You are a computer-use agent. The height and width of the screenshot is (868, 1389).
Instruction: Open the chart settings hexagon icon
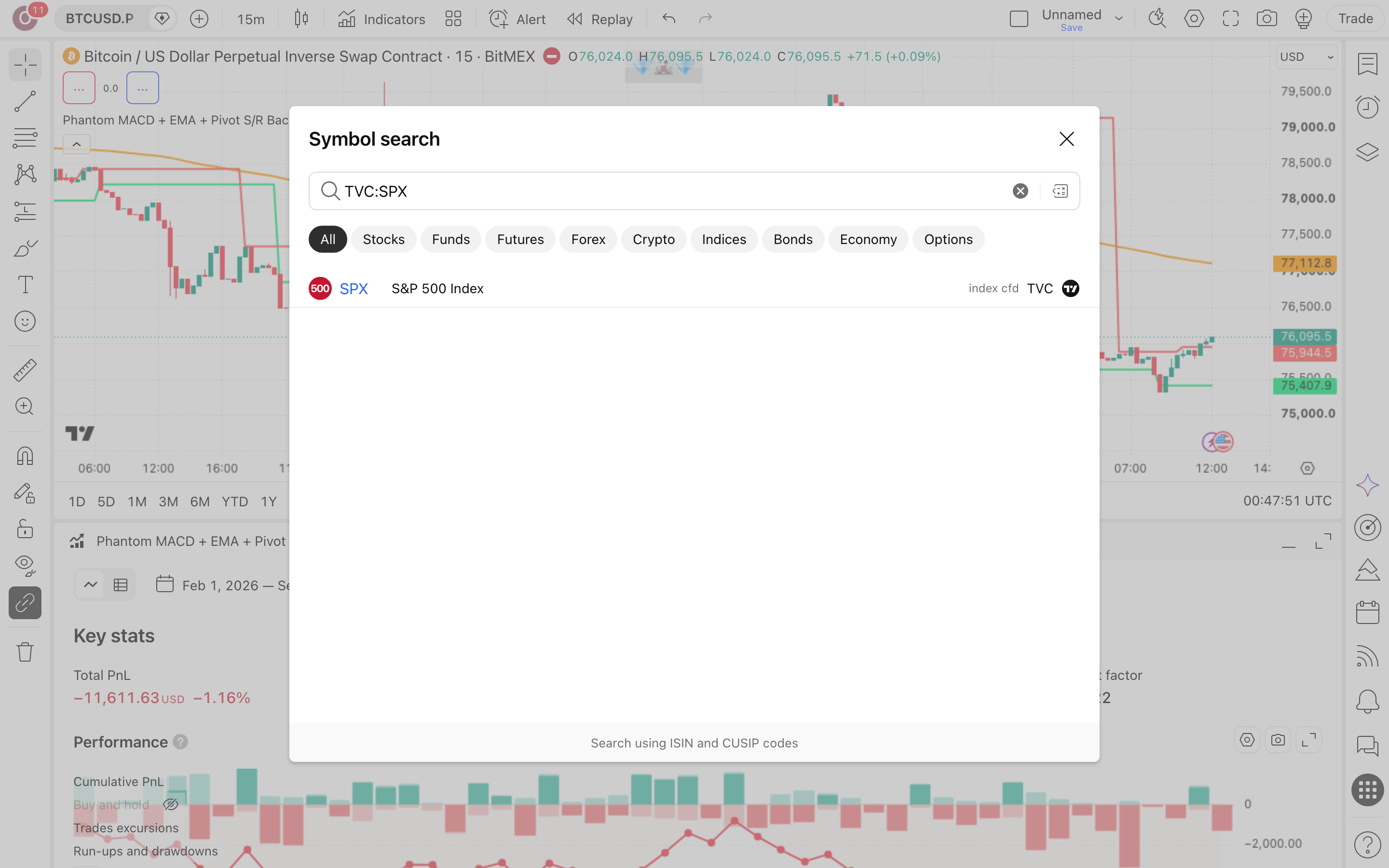click(x=1194, y=19)
